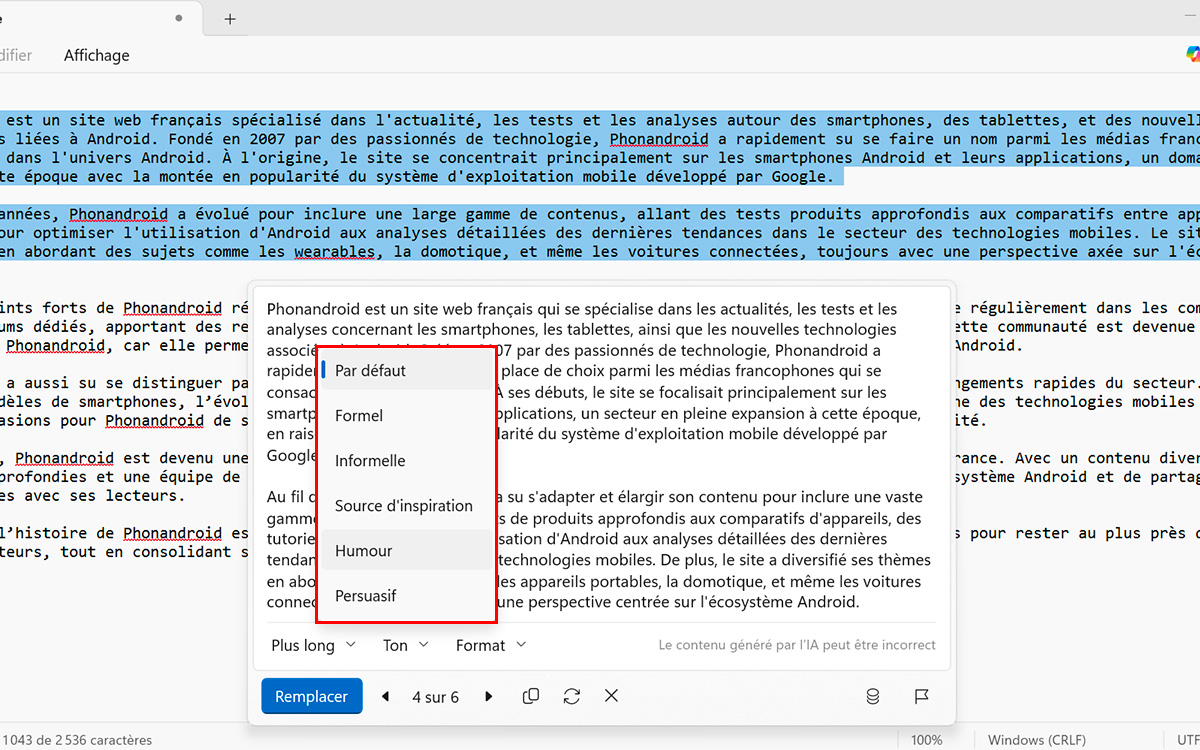This screenshot has width=1200, height=750.
Task: Dismiss the rewrite popup with the X icon
Action: point(612,696)
